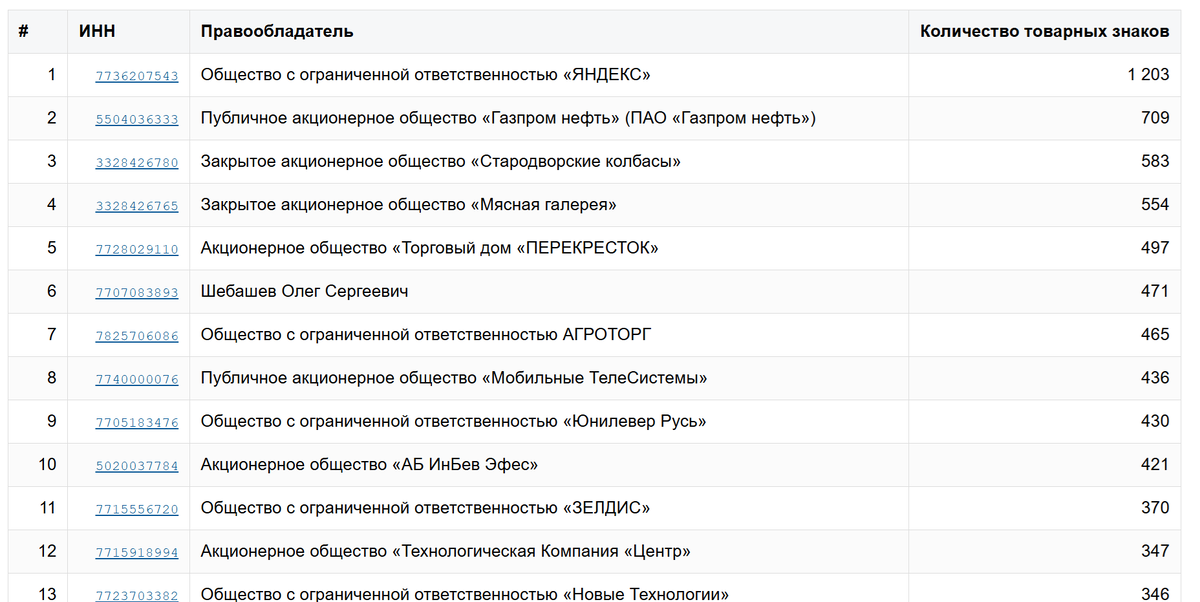Click the «Количество товарных знаков» column header
The width and height of the screenshot is (1200, 602).
pos(1044,32)
